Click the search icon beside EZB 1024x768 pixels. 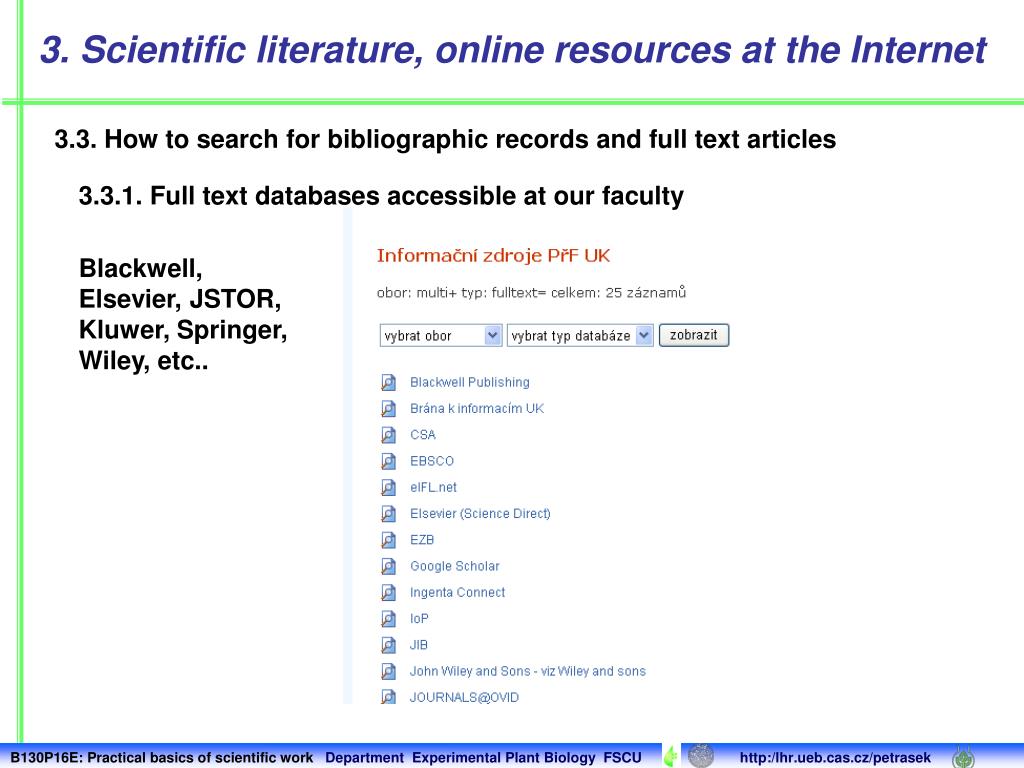pyautogui.click(x=389, y=539)
